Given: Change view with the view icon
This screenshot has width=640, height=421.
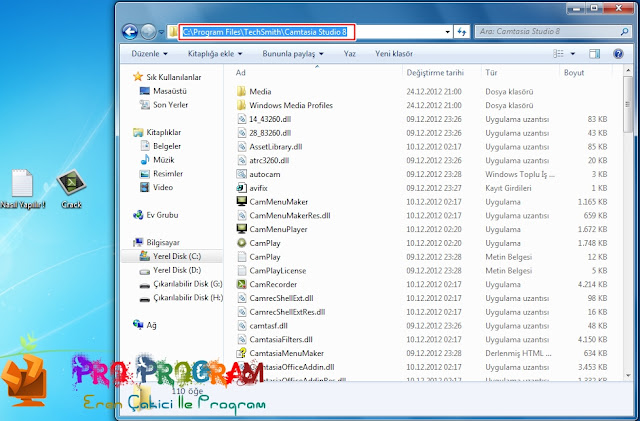Looking at the screenshot, I should (x=558, y=53).
